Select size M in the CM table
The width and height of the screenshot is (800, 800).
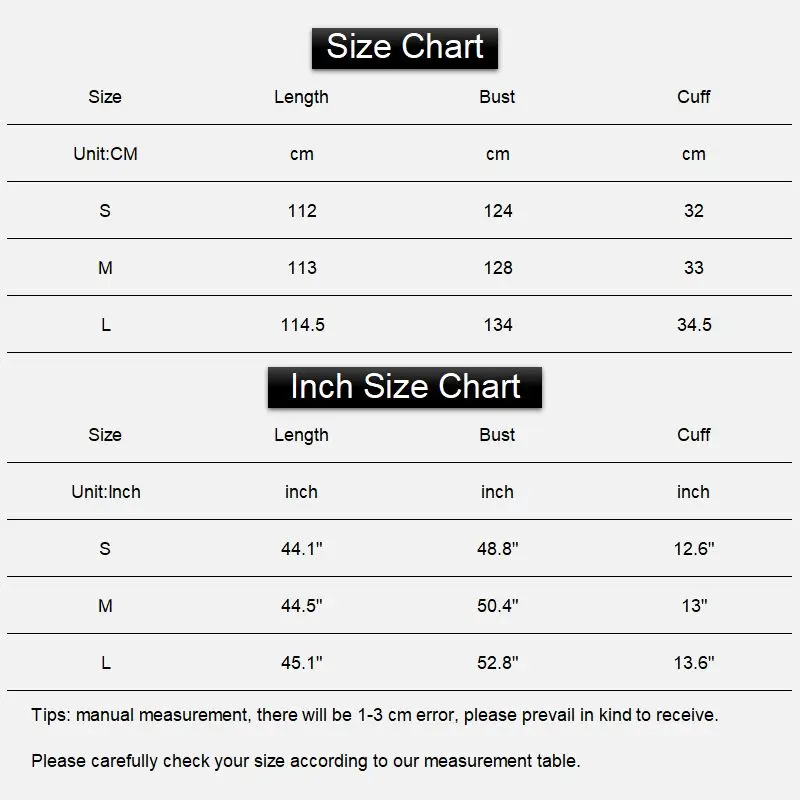105,268
